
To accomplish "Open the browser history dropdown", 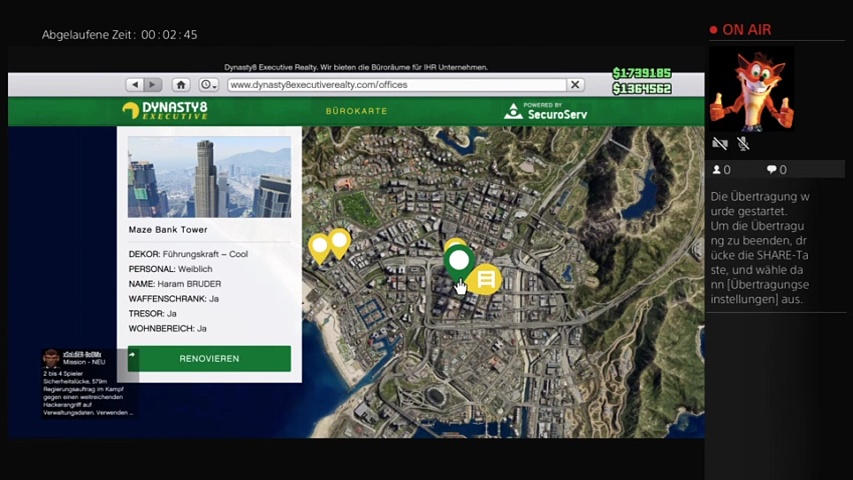I will [x=208, y=85].
